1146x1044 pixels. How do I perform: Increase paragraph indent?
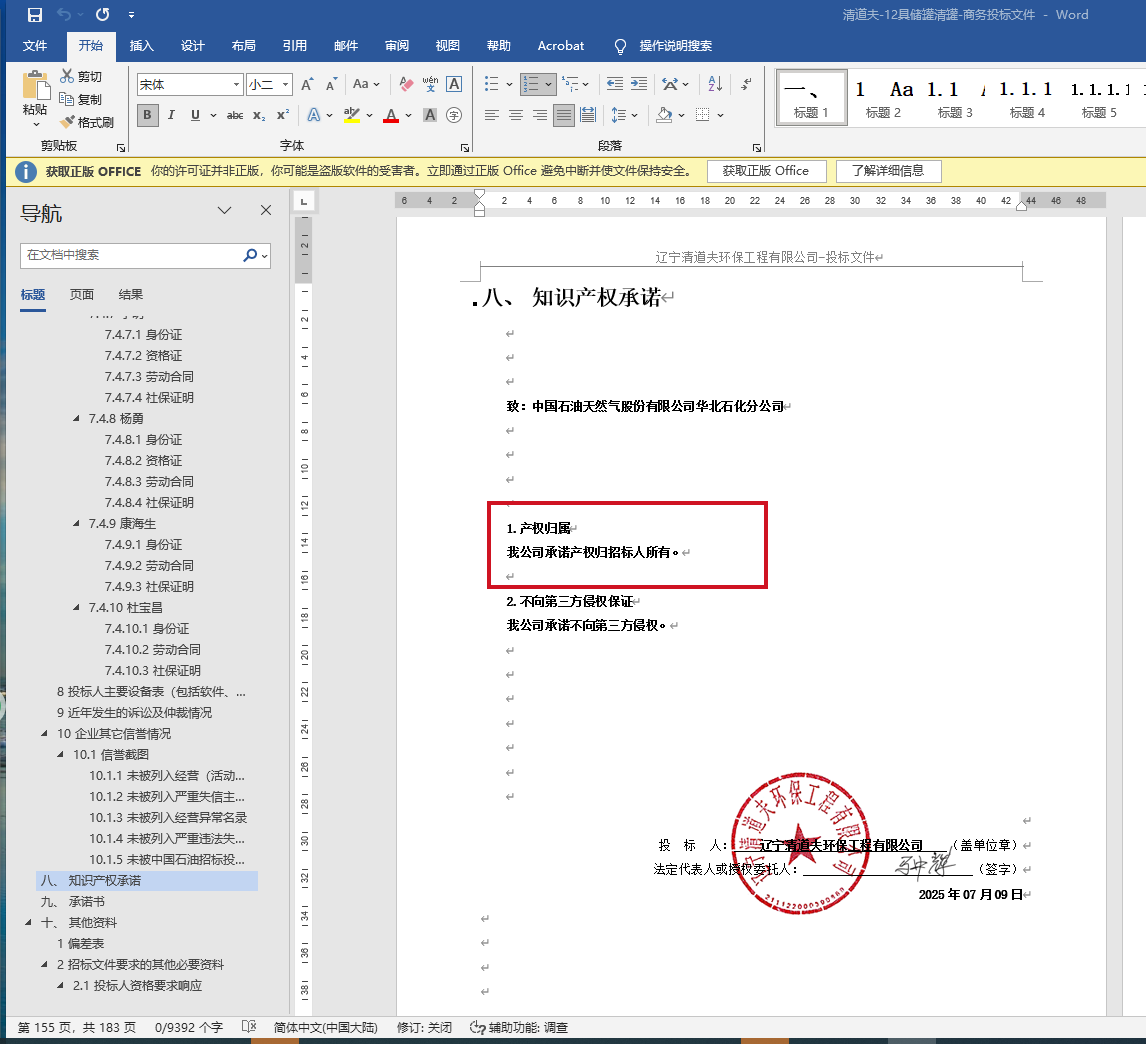point(639,84)
